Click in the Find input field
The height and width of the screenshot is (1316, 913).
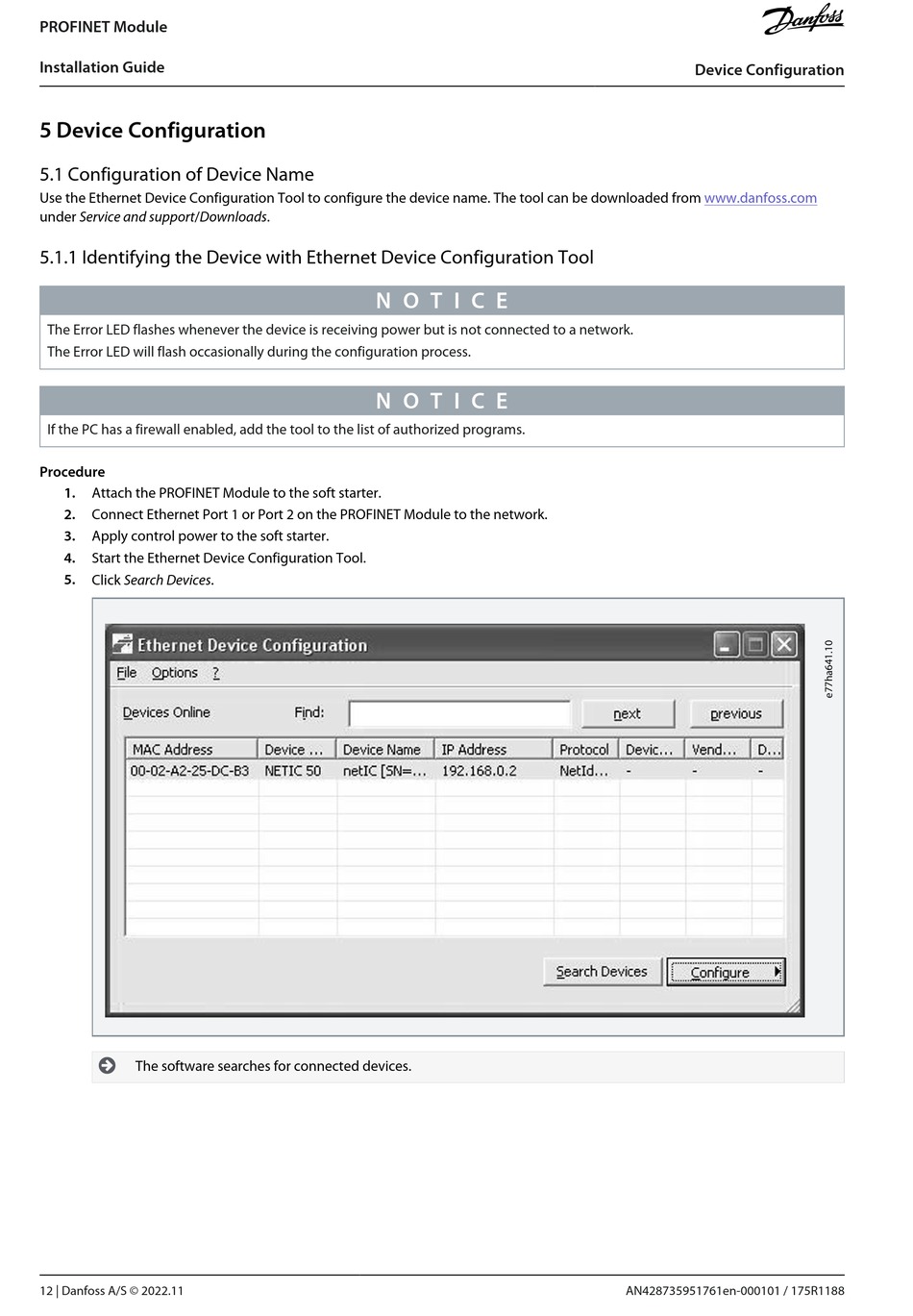459,713
